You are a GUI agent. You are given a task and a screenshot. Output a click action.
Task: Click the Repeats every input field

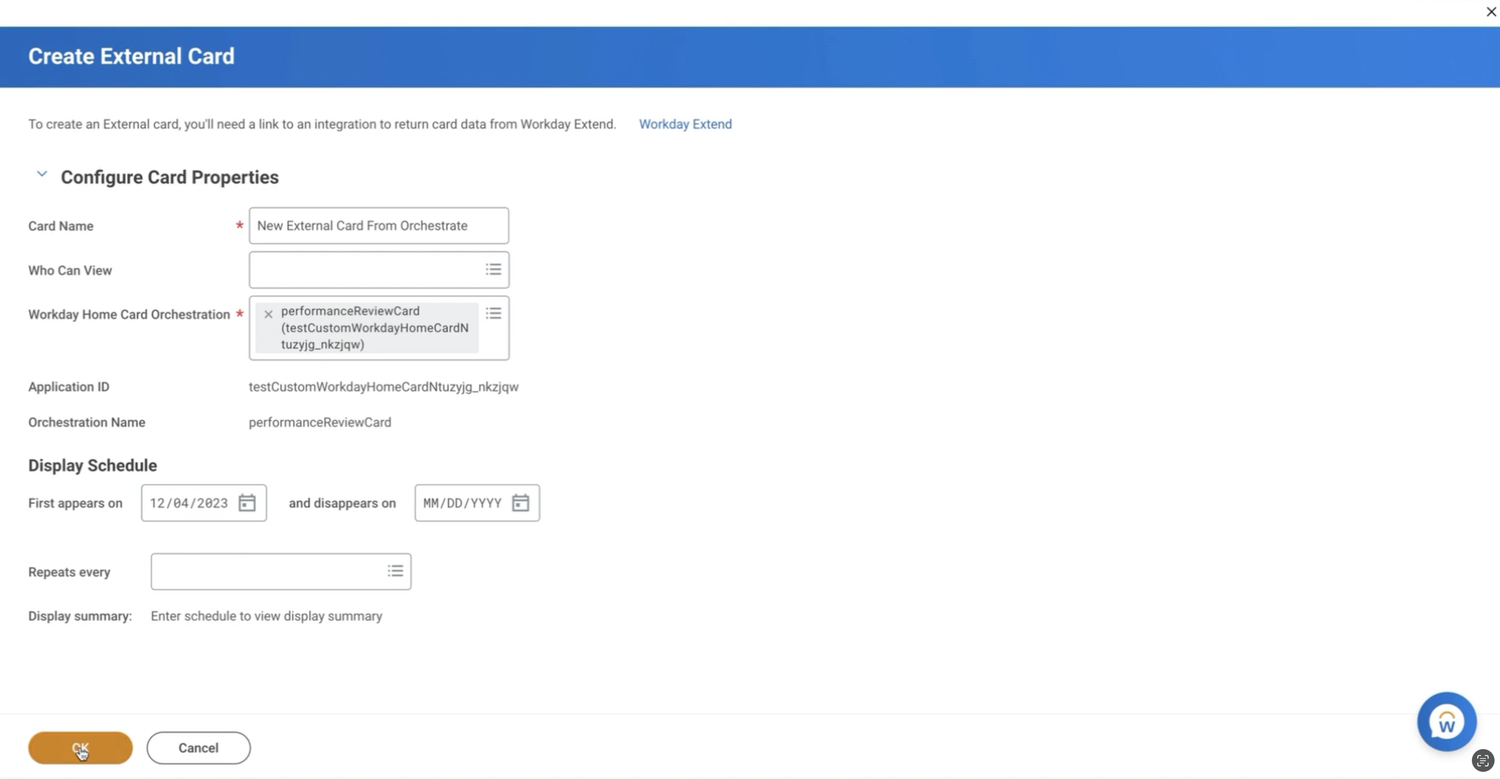click(x=265, y=571)
